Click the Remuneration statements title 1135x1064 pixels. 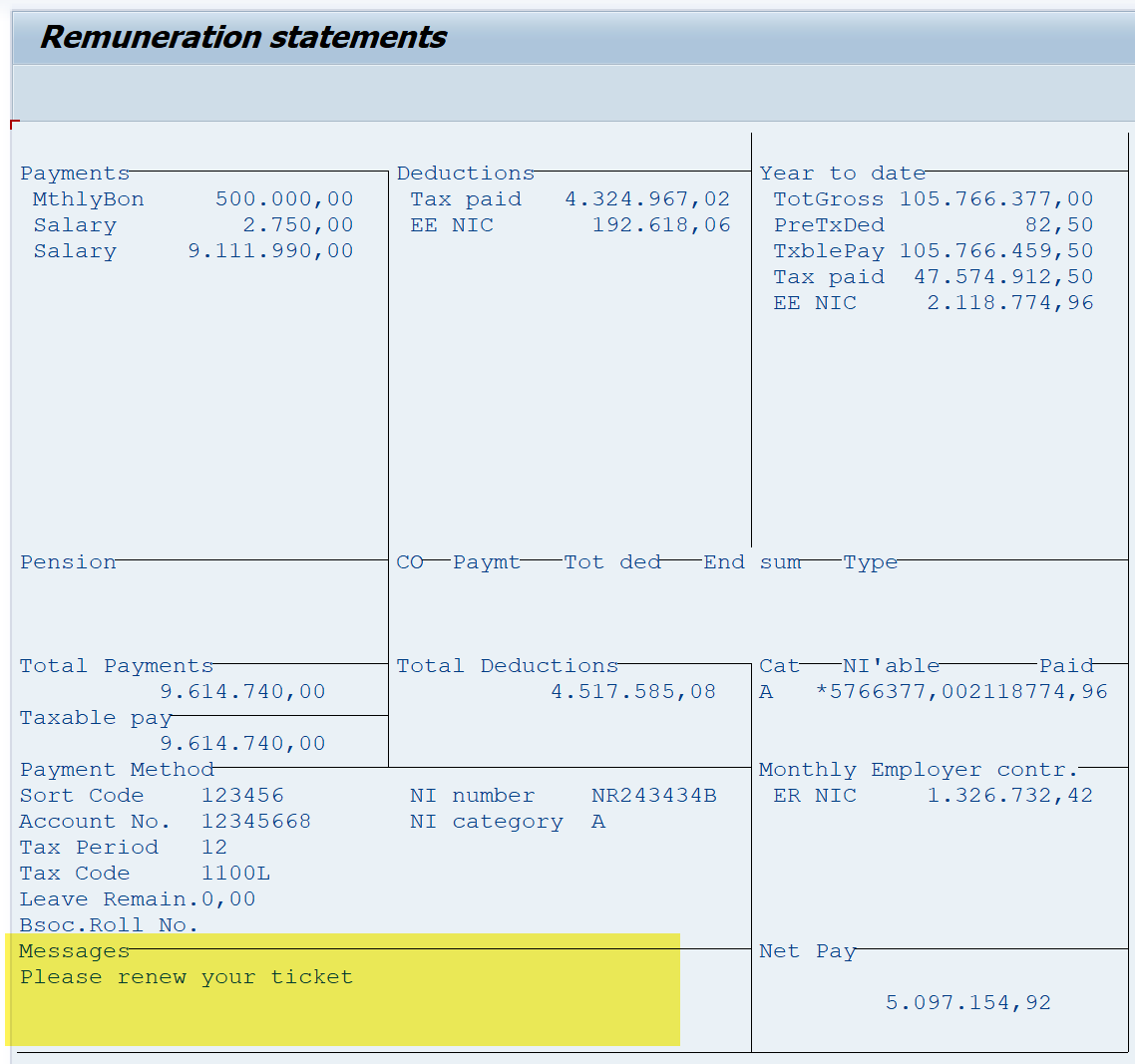(243, 38)
